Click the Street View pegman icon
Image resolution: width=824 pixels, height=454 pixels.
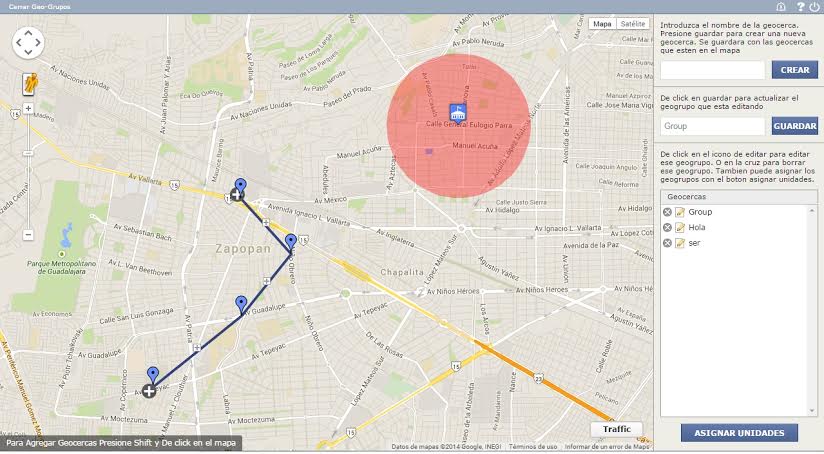30,84
